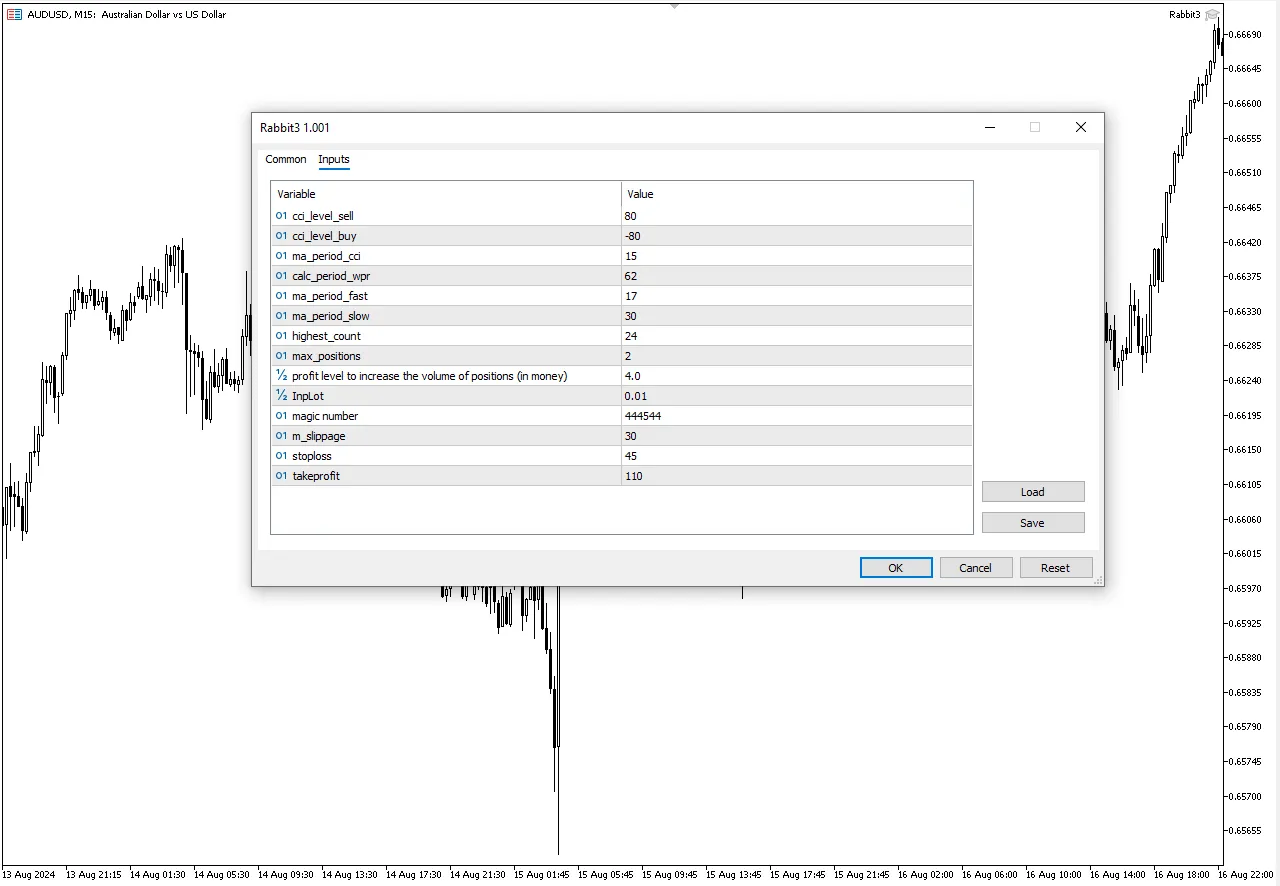Click the double type icon beside InpLot

[x=281, y=396]
